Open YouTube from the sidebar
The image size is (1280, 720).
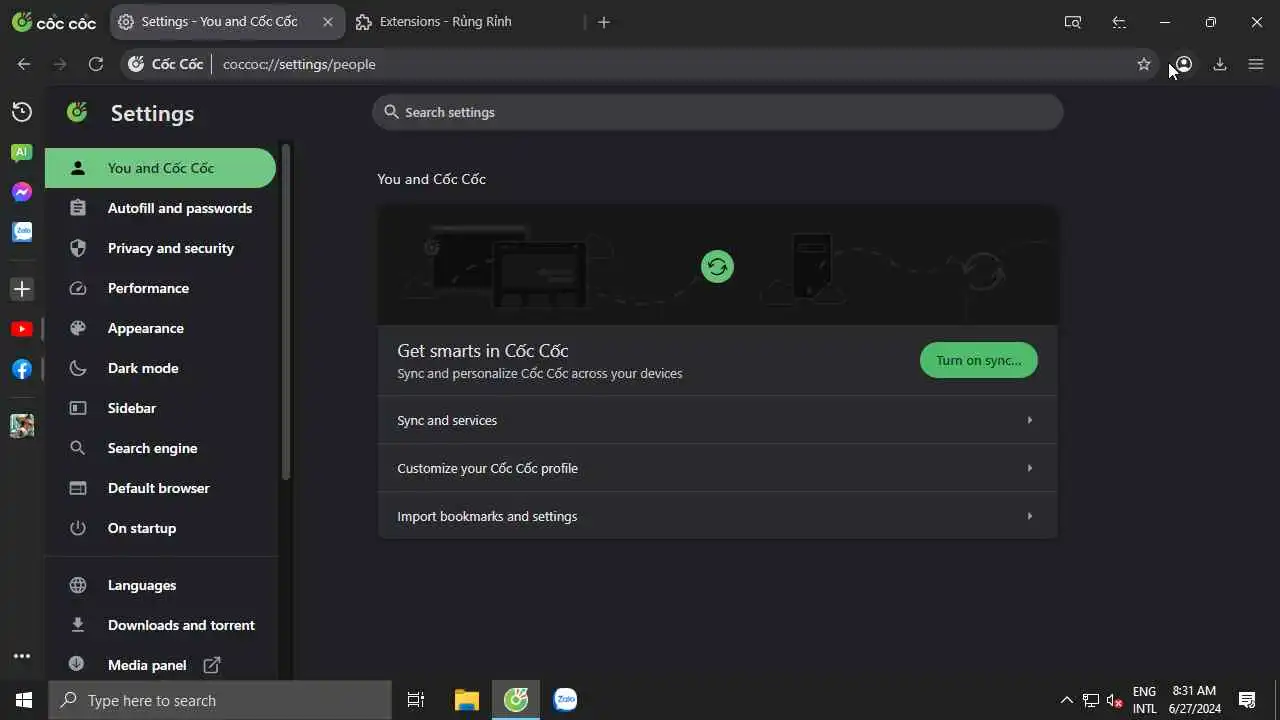tap(22, 329)
